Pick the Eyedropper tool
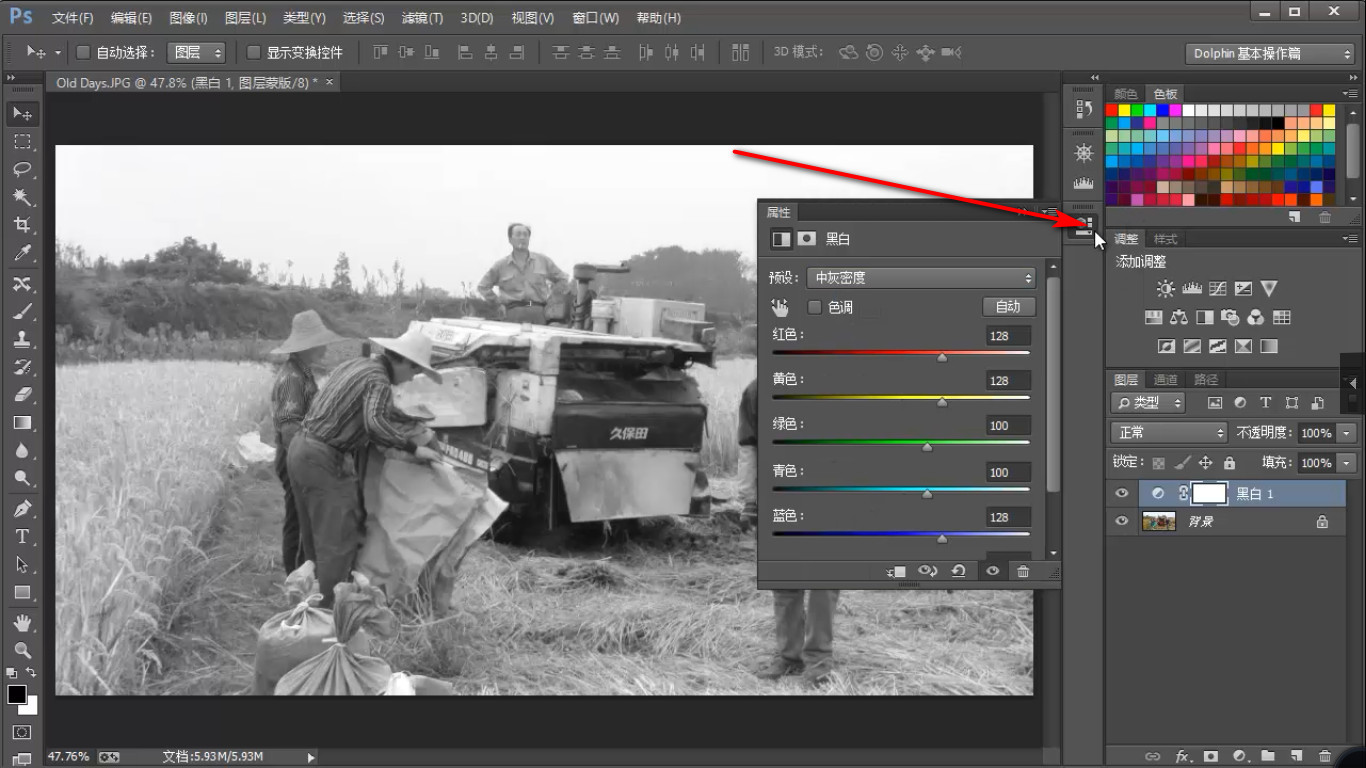The width and height of the screenshot is (1366, 768). coord(22,253)
